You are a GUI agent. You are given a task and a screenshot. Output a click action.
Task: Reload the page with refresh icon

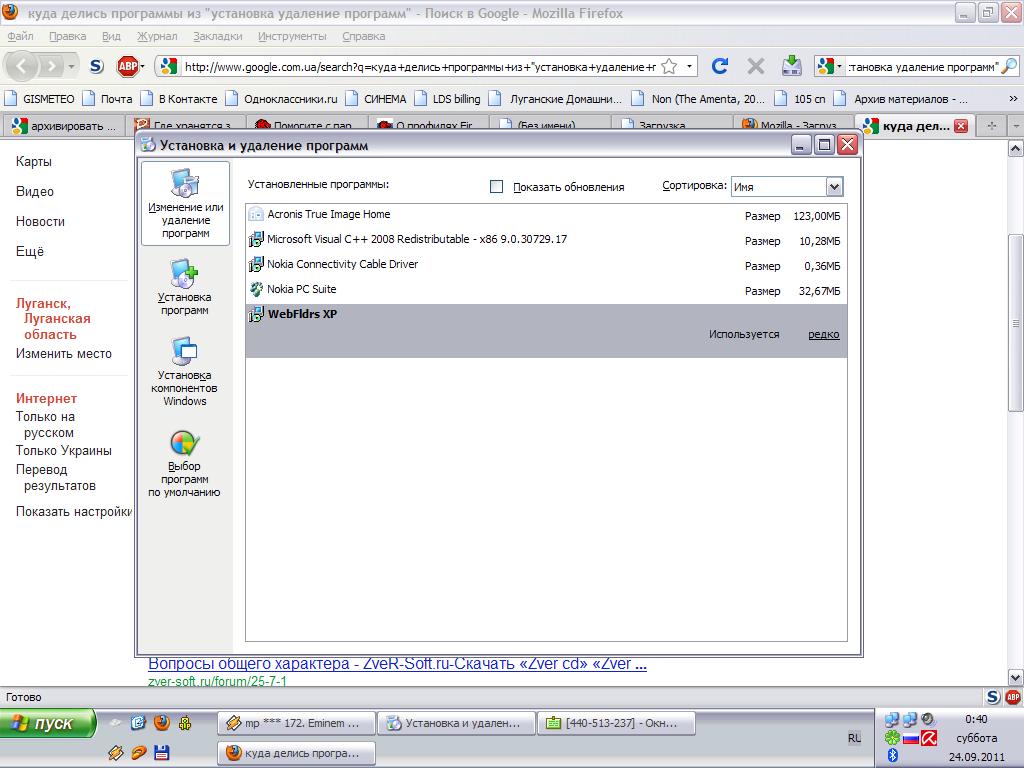719,66
